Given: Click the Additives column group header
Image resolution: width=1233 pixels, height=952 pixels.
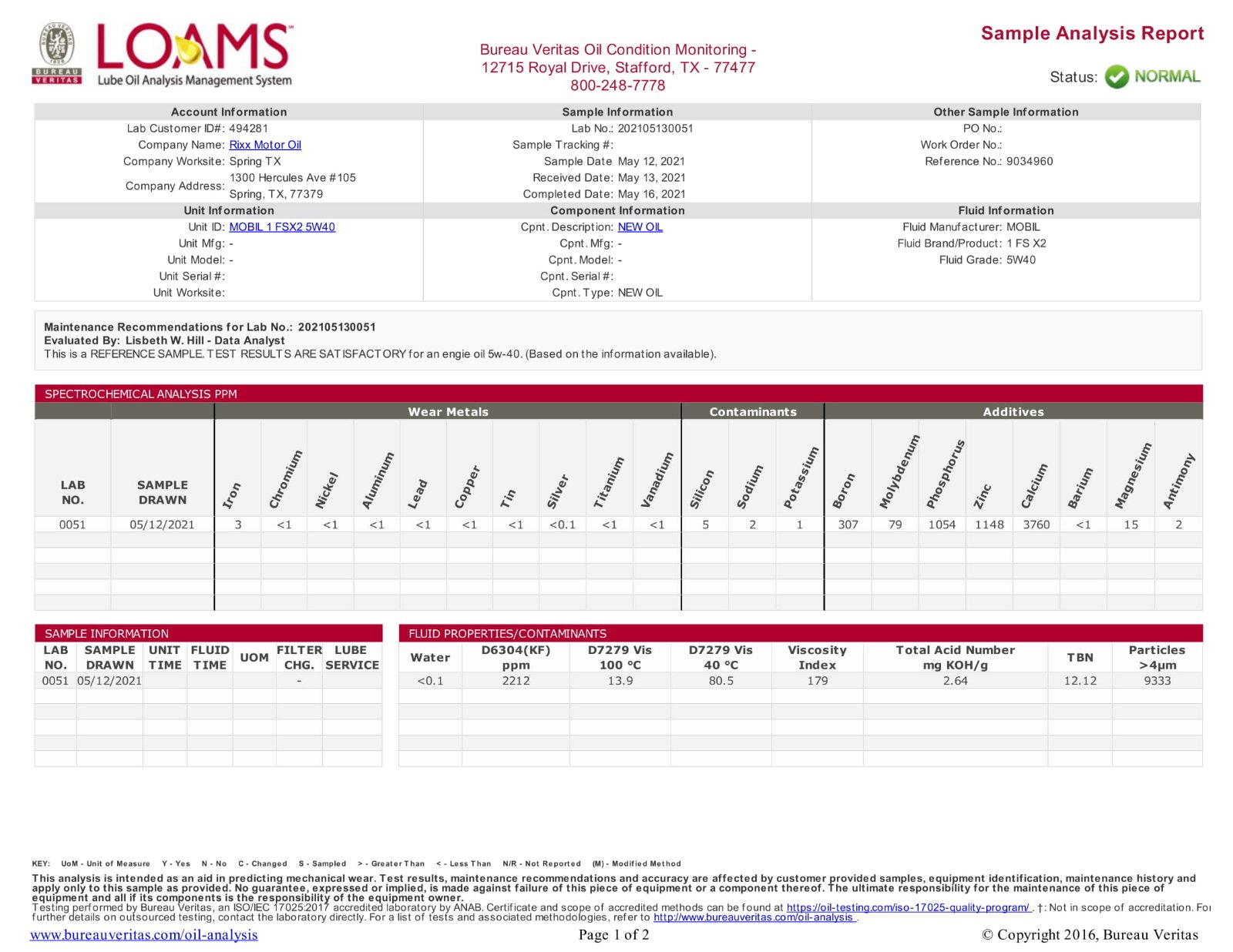Looking at the screenshot, I should pyautogui.click(x=1013, y=412).
